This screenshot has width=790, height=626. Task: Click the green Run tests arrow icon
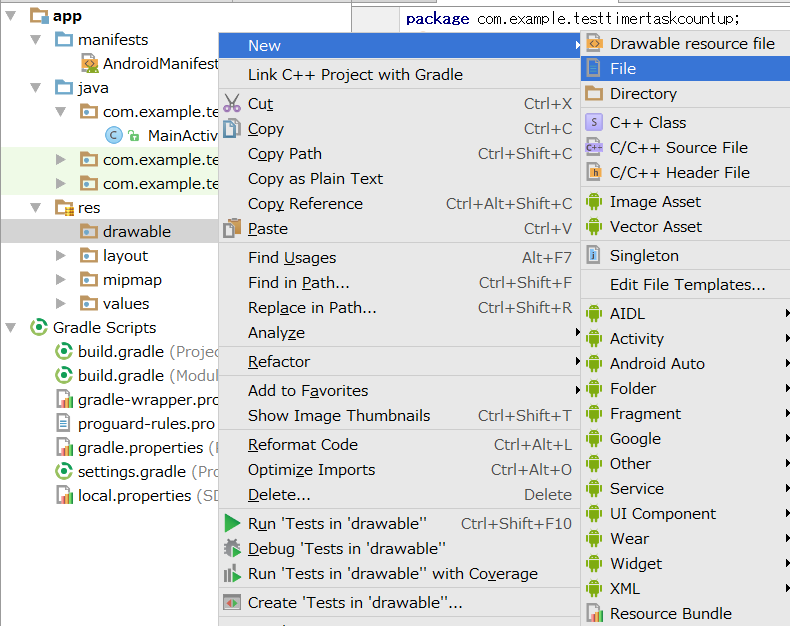click(x=232, y=524)
